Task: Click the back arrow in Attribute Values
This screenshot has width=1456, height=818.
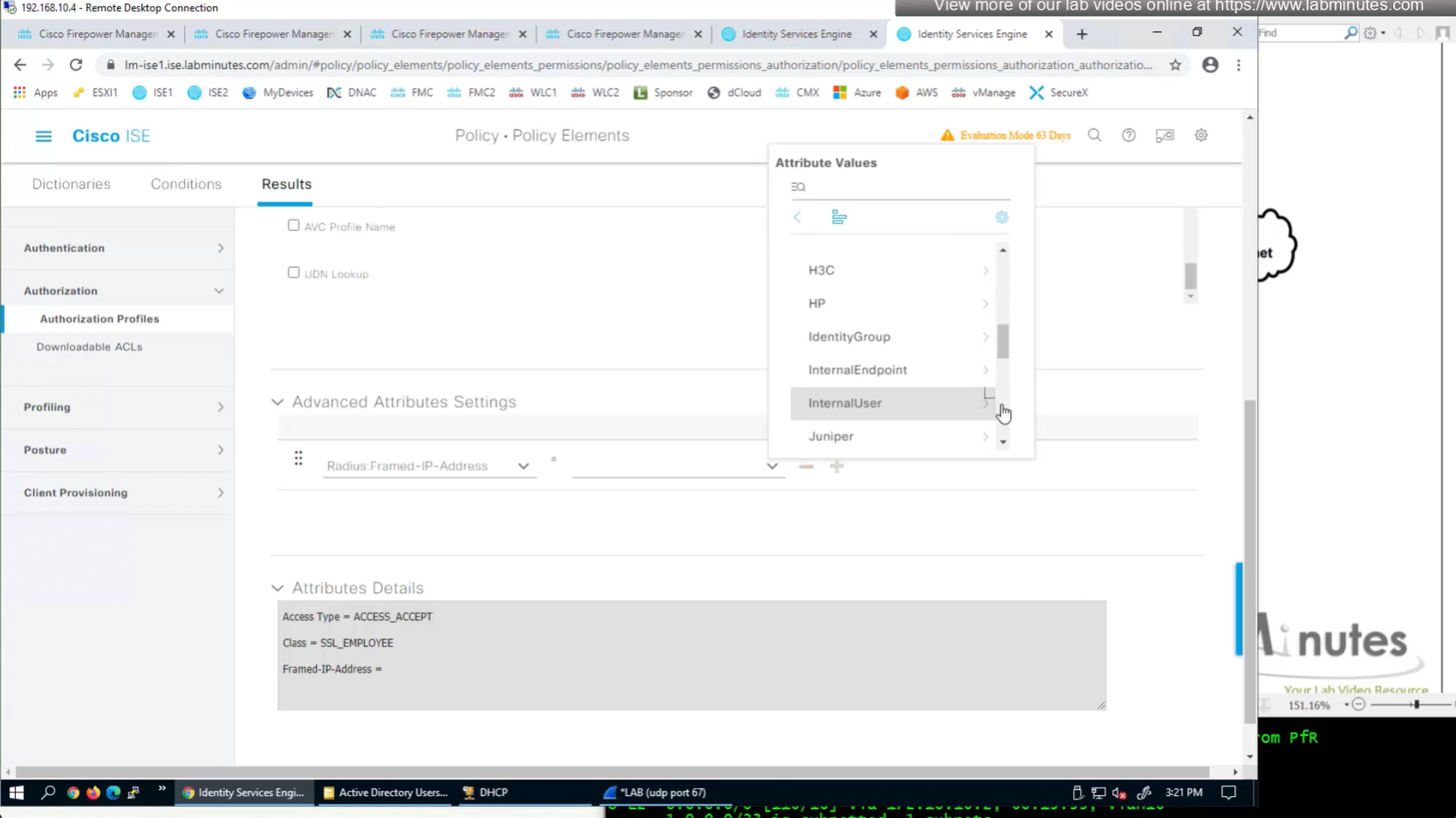Action: tap(797, 217)
